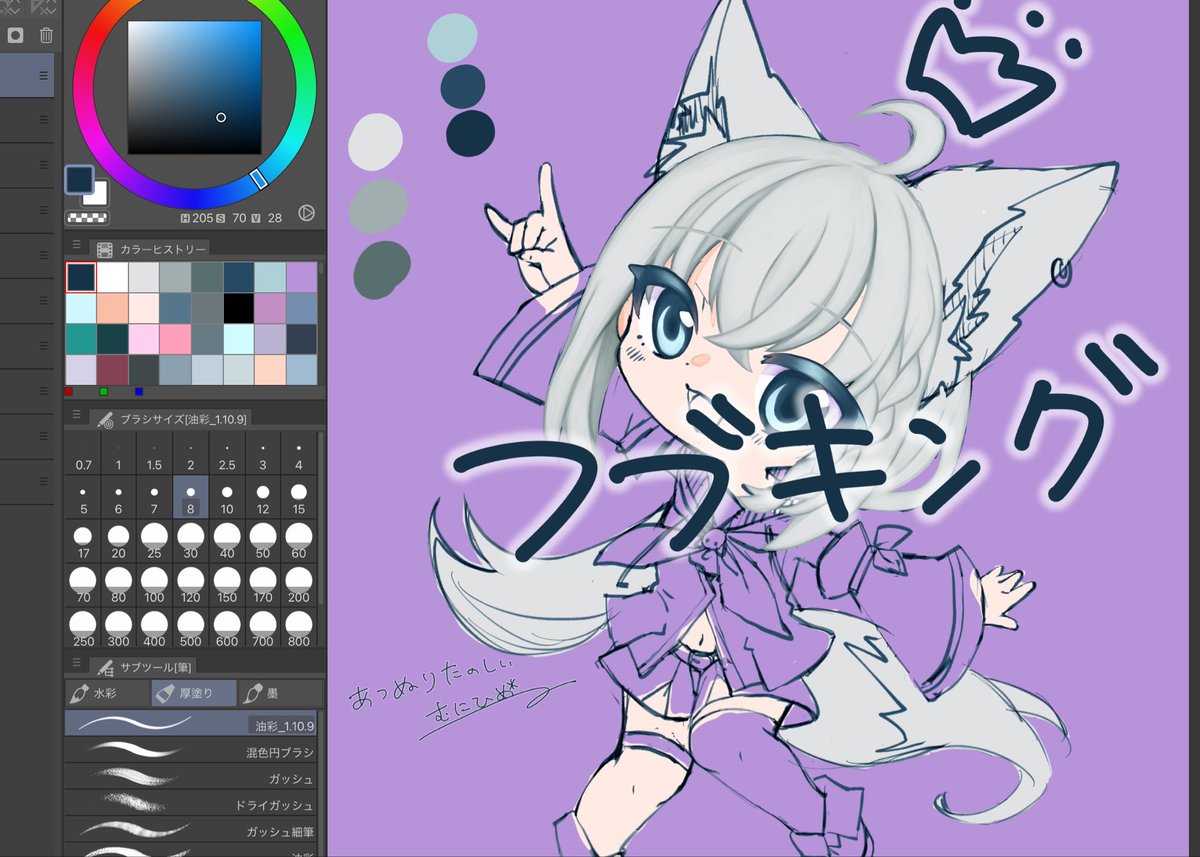Set brush size to 25
1200x857 pixels.
(154, 543)
